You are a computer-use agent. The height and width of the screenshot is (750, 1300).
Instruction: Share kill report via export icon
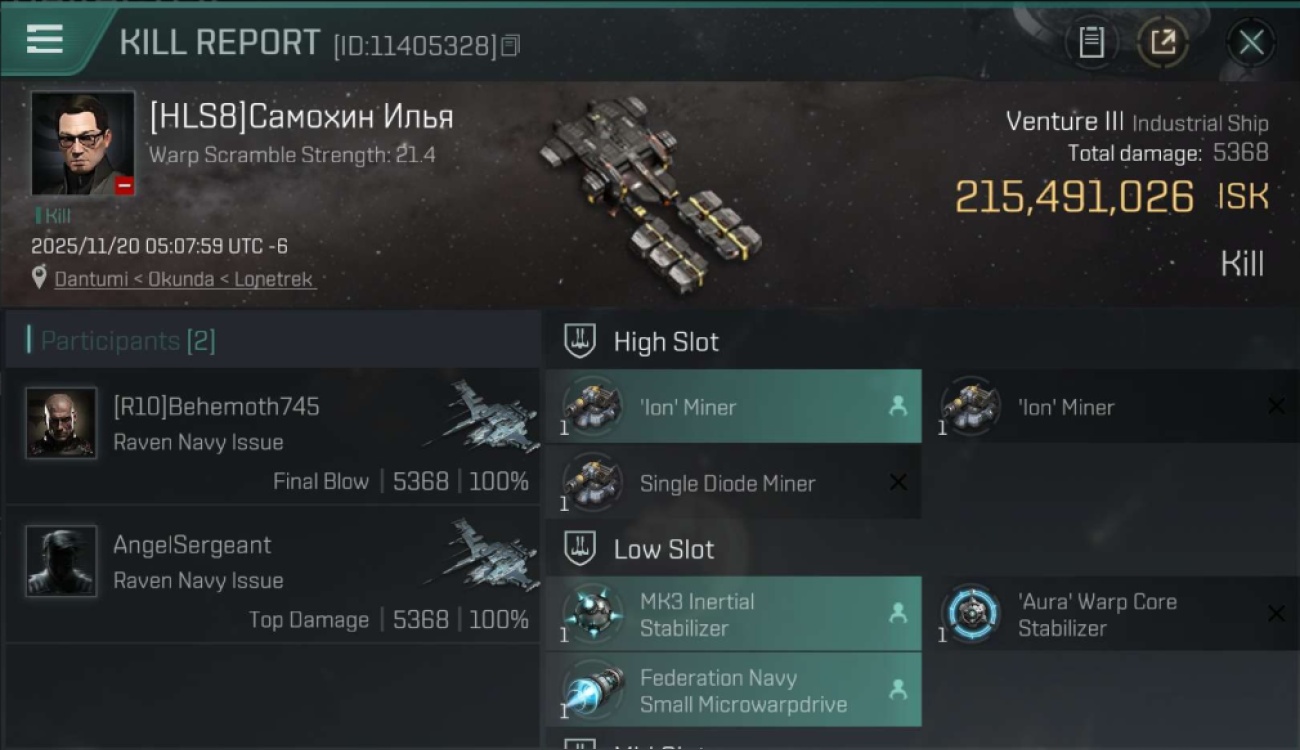coord(1163,43)
